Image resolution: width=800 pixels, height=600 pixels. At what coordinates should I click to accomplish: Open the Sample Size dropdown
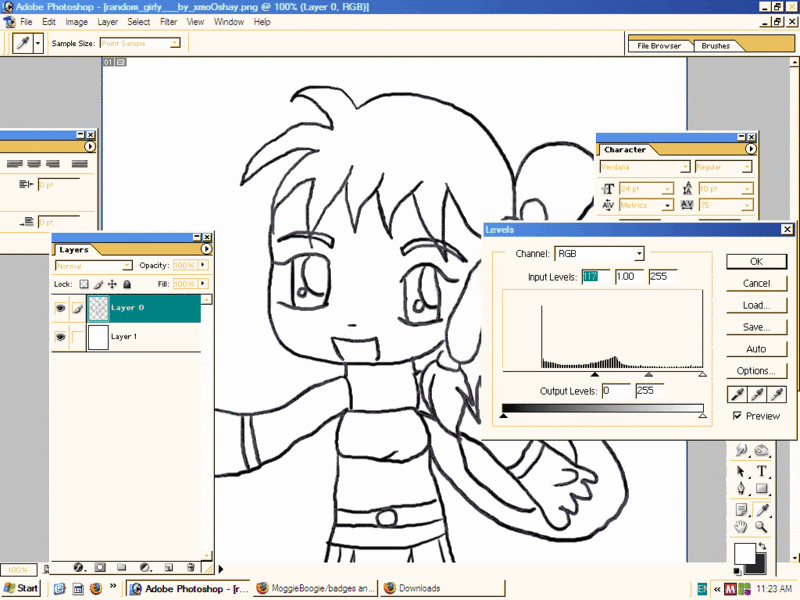coord(174,43)
